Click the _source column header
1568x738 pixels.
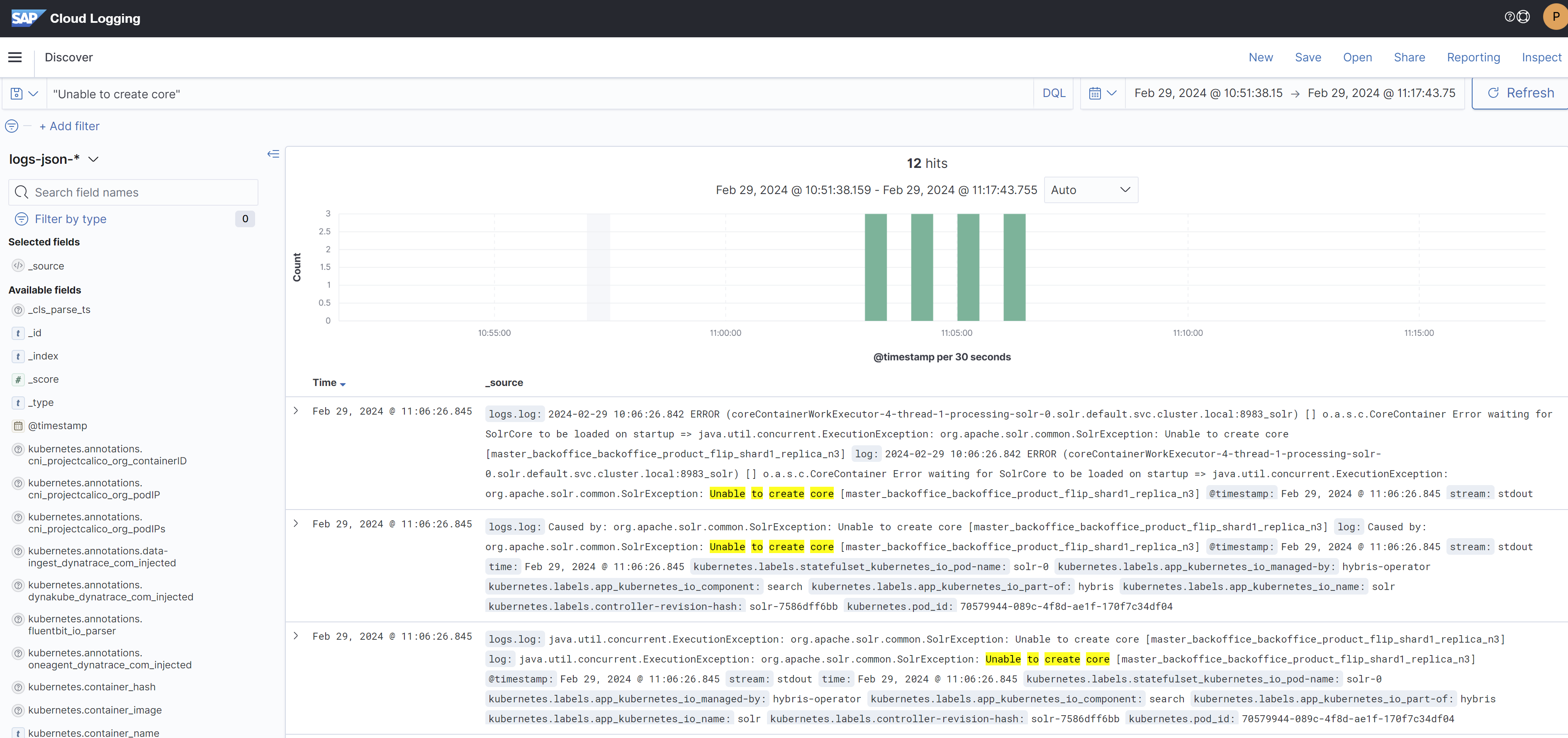[x=504, y=383]
